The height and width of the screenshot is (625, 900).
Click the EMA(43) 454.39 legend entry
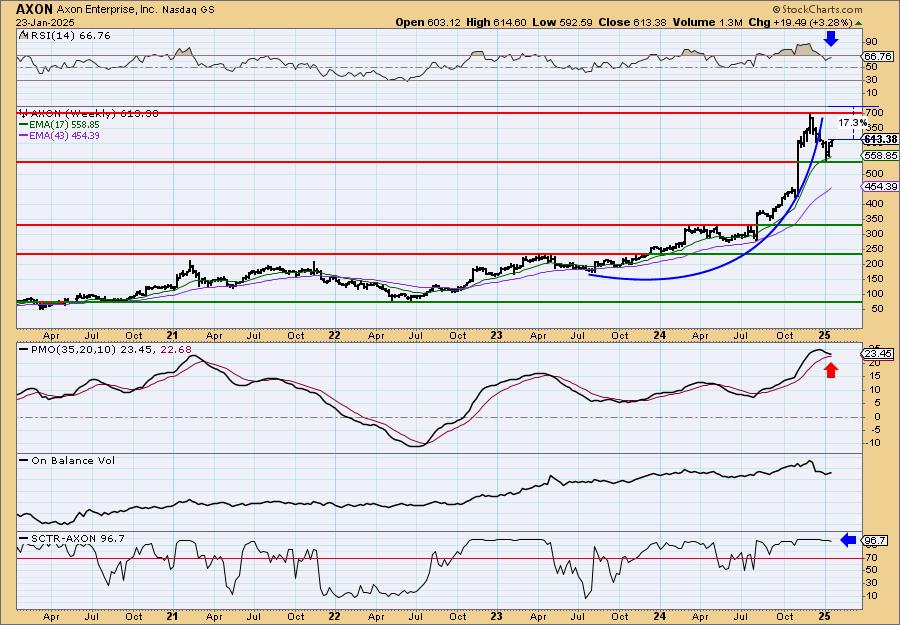[63, 135]
